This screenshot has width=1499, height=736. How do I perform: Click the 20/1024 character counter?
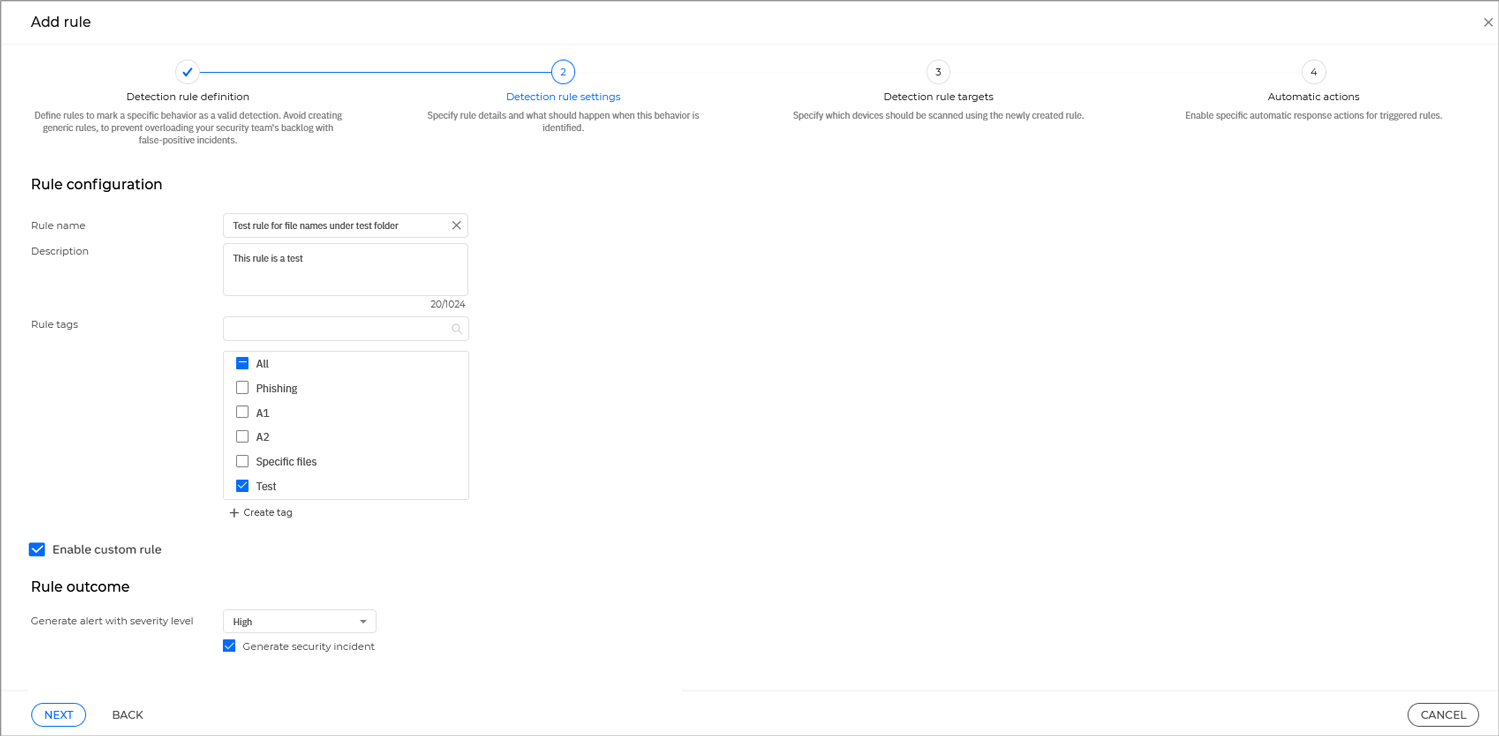coord(448,305)
